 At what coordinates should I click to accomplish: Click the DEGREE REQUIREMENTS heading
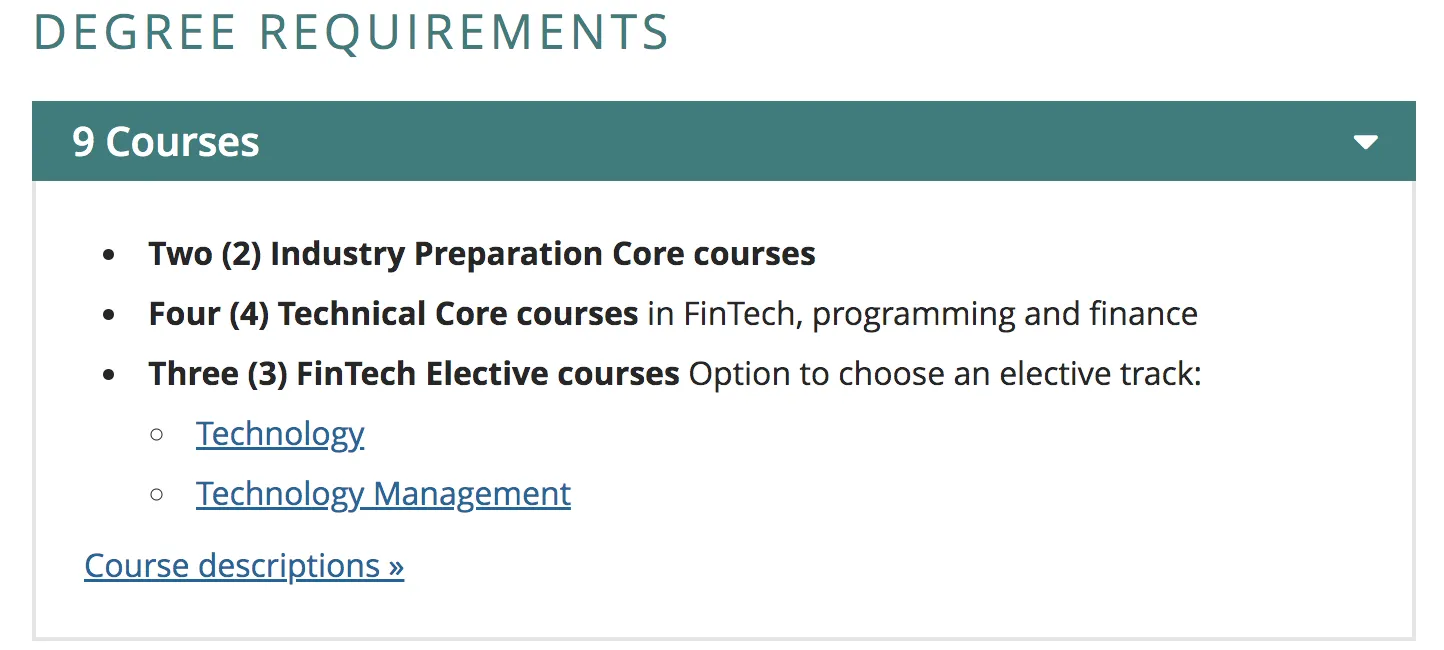pos(351,32)
